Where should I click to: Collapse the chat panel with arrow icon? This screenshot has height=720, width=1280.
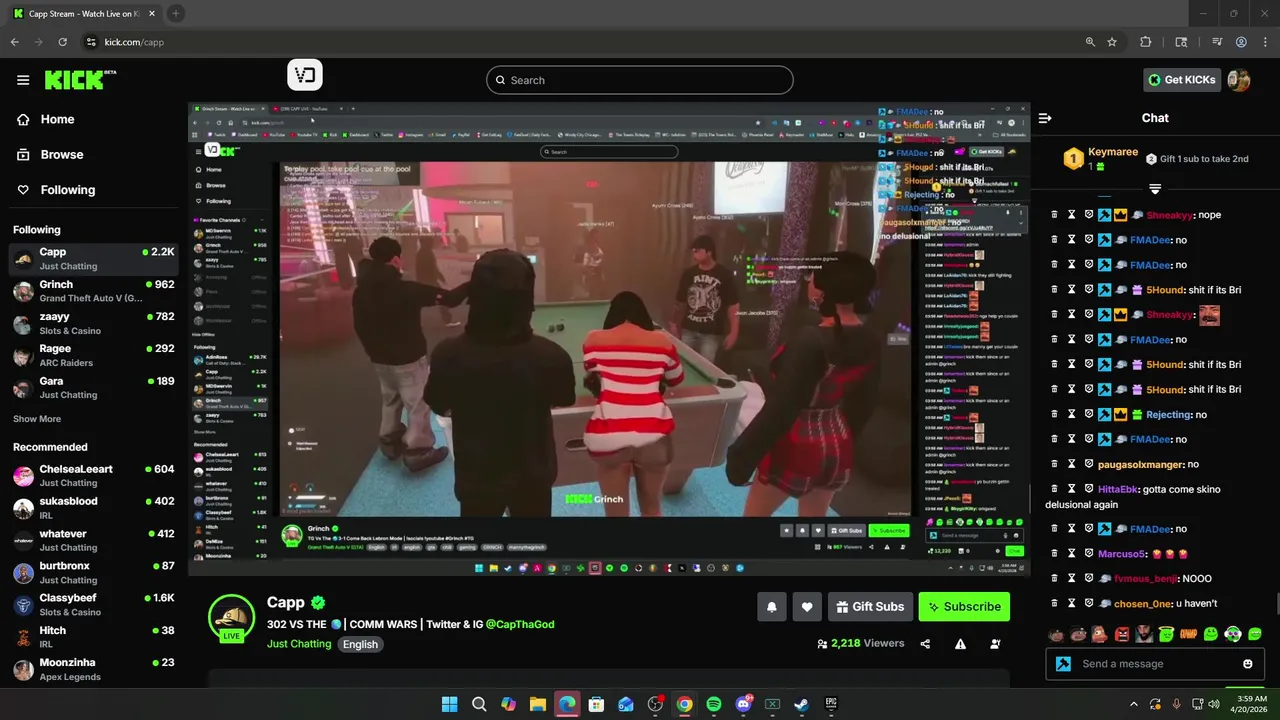1045,118
